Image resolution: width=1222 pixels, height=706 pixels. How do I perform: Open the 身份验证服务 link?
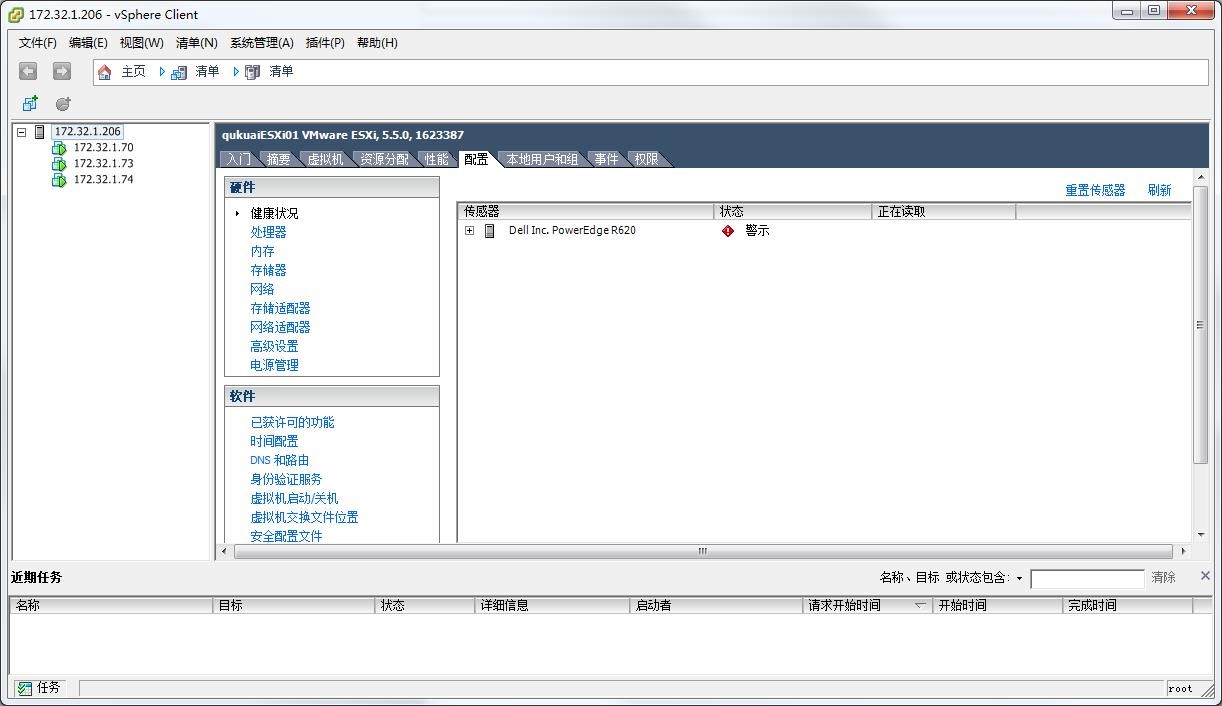[x=286, y=479]
